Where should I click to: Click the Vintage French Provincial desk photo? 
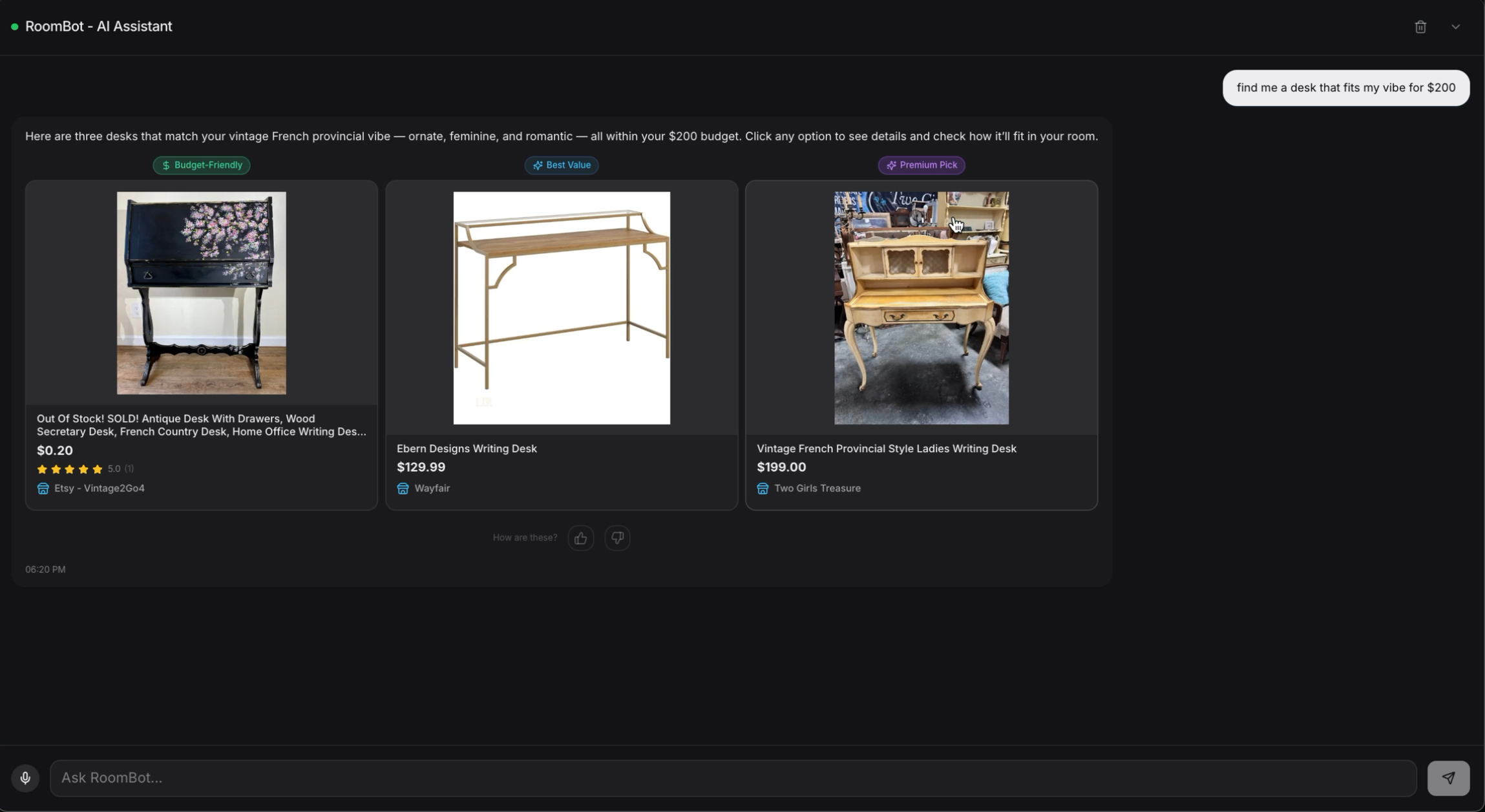920,307
